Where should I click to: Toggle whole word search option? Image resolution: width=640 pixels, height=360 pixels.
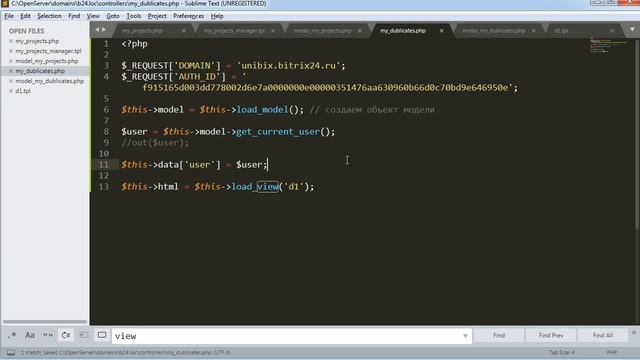point(48,336)
